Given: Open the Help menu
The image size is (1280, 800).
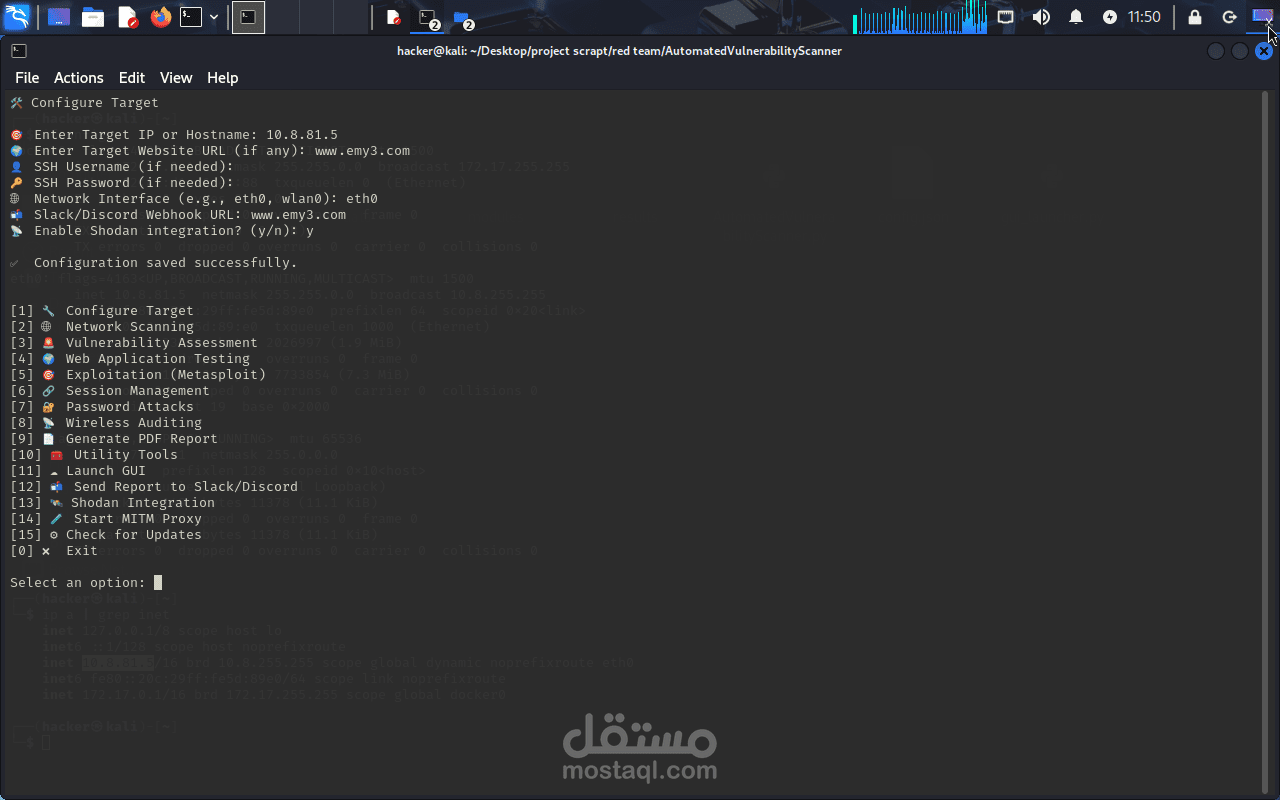Looking at the screenshot, I should coord(222,78).
